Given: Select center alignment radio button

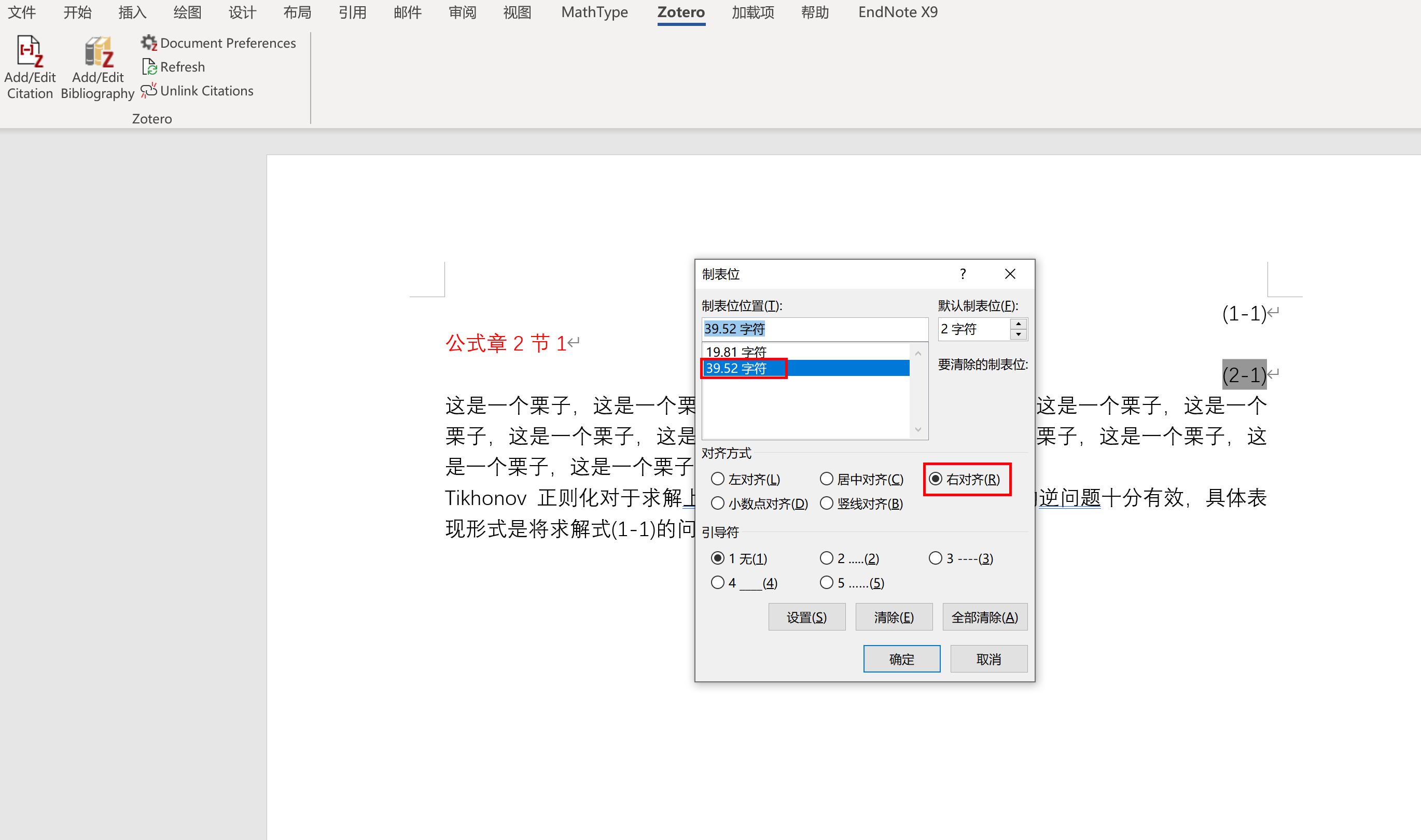Looking at the screenshot, I should point(827,479).
